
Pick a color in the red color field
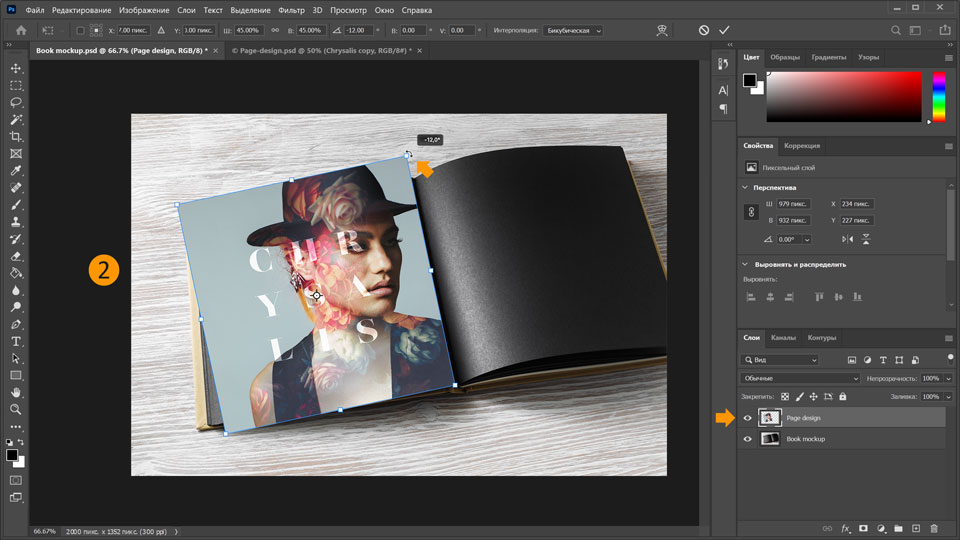click(x=844, y=97)
